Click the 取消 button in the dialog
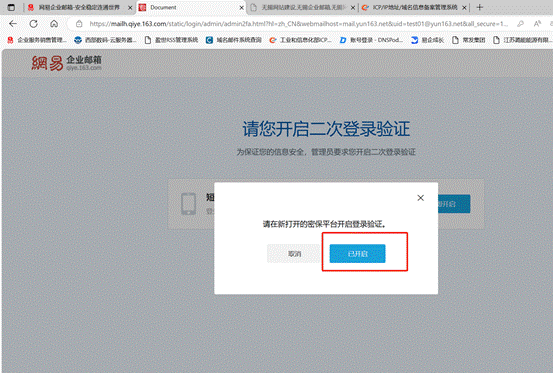The height and width of the screenshot is (373, 553). [293, 253]
